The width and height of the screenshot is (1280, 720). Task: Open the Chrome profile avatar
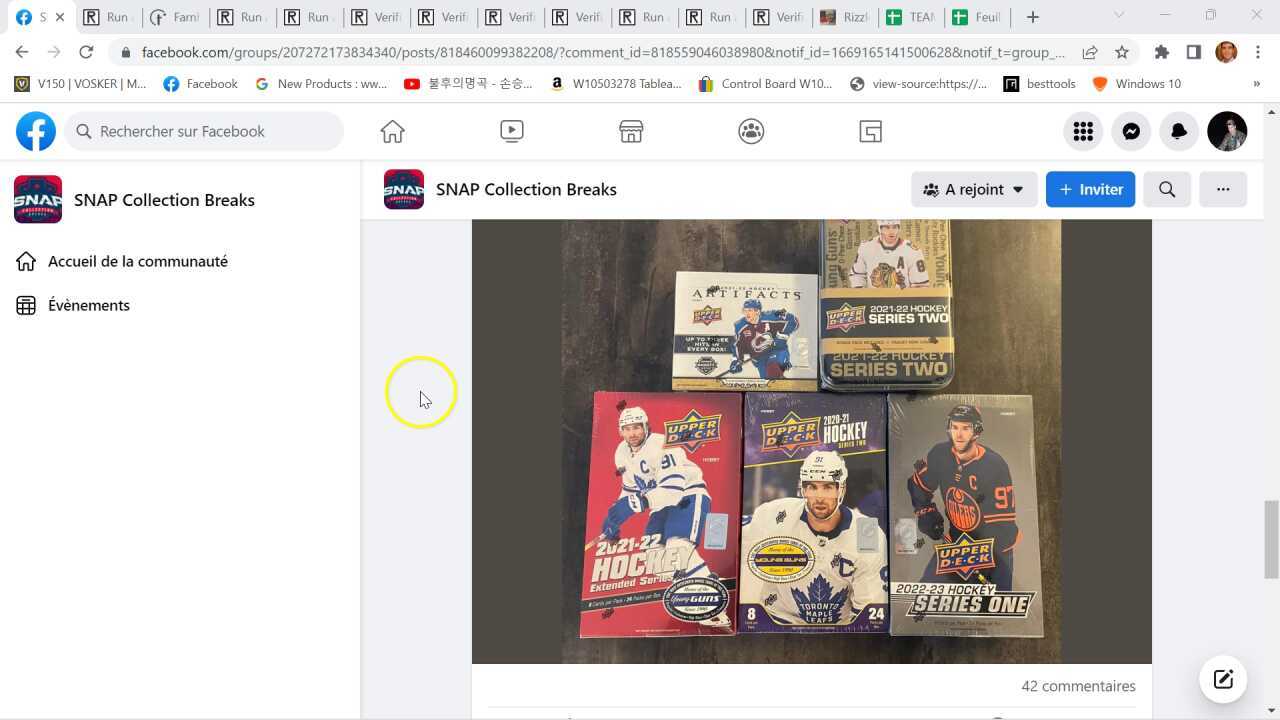point(1226,52)
